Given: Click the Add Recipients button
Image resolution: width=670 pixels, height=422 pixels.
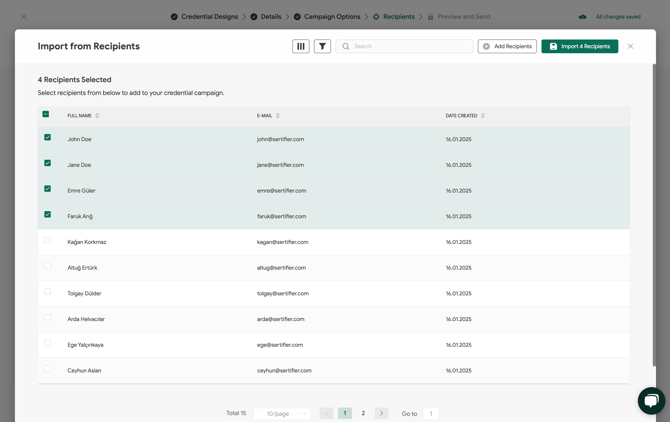Looking at the screenshot, I should tap(507, 46).
